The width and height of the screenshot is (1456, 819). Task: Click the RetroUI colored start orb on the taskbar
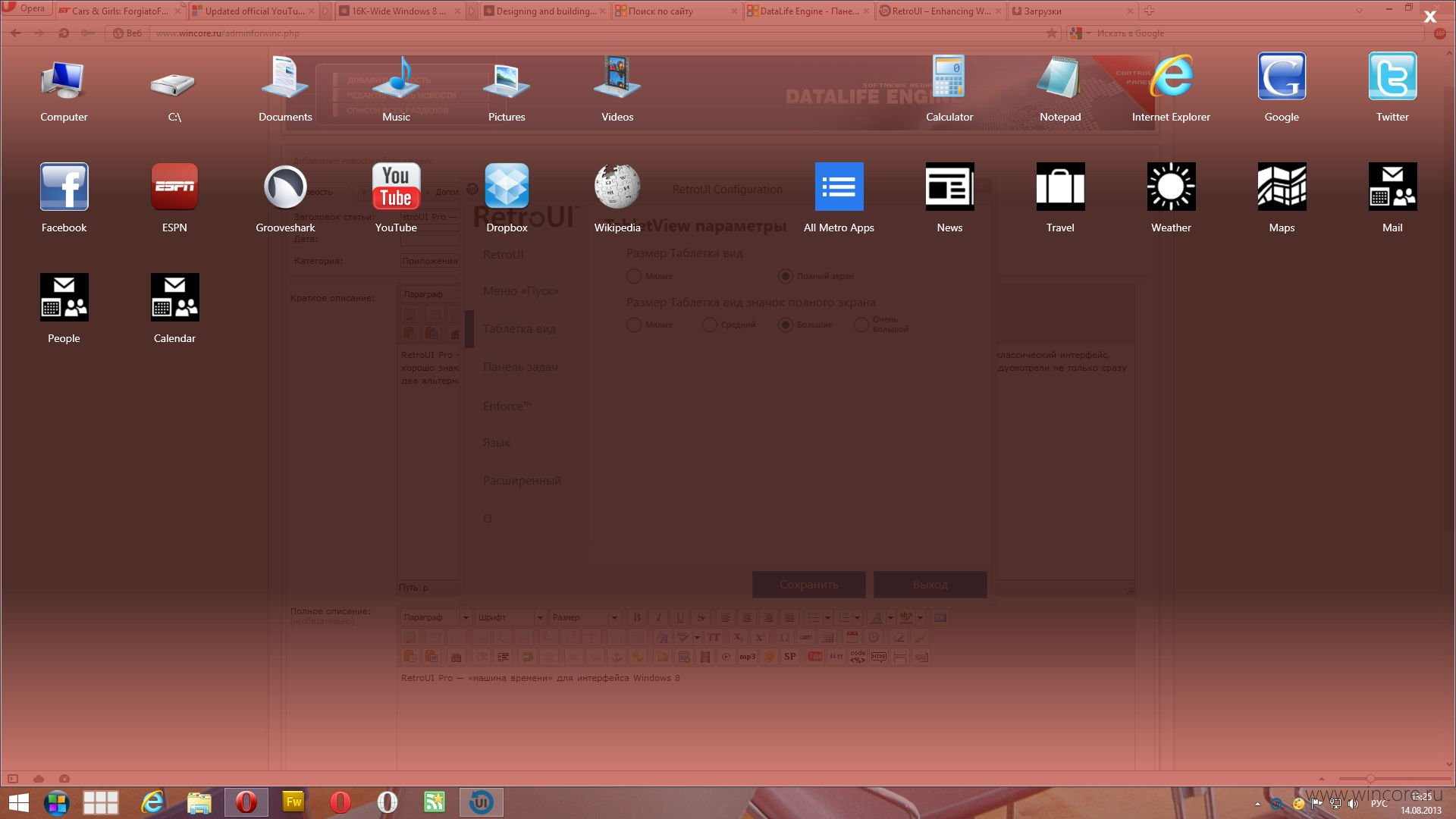coord(57,802)
